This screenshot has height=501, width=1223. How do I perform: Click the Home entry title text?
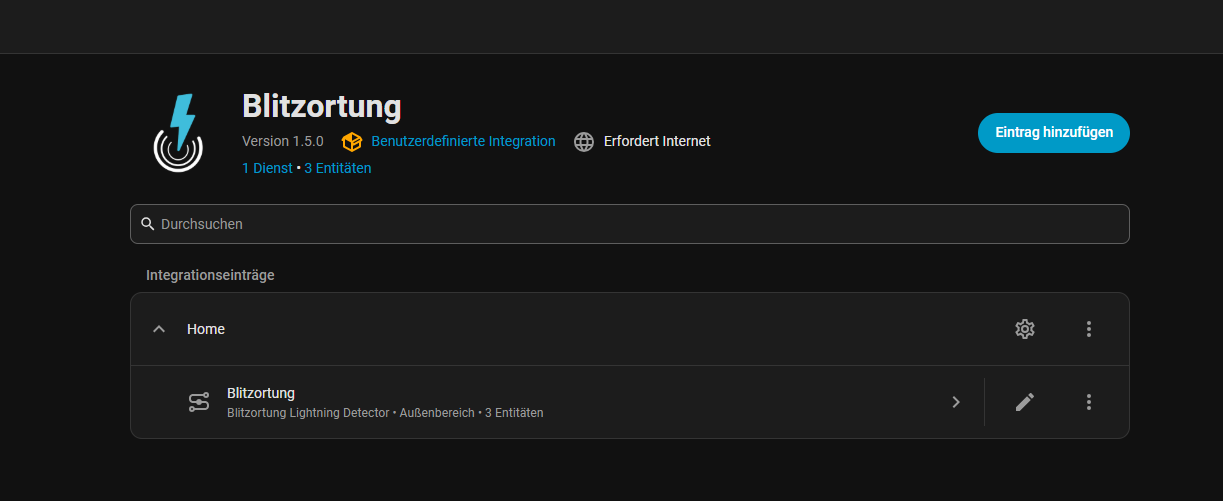[206, 329]
